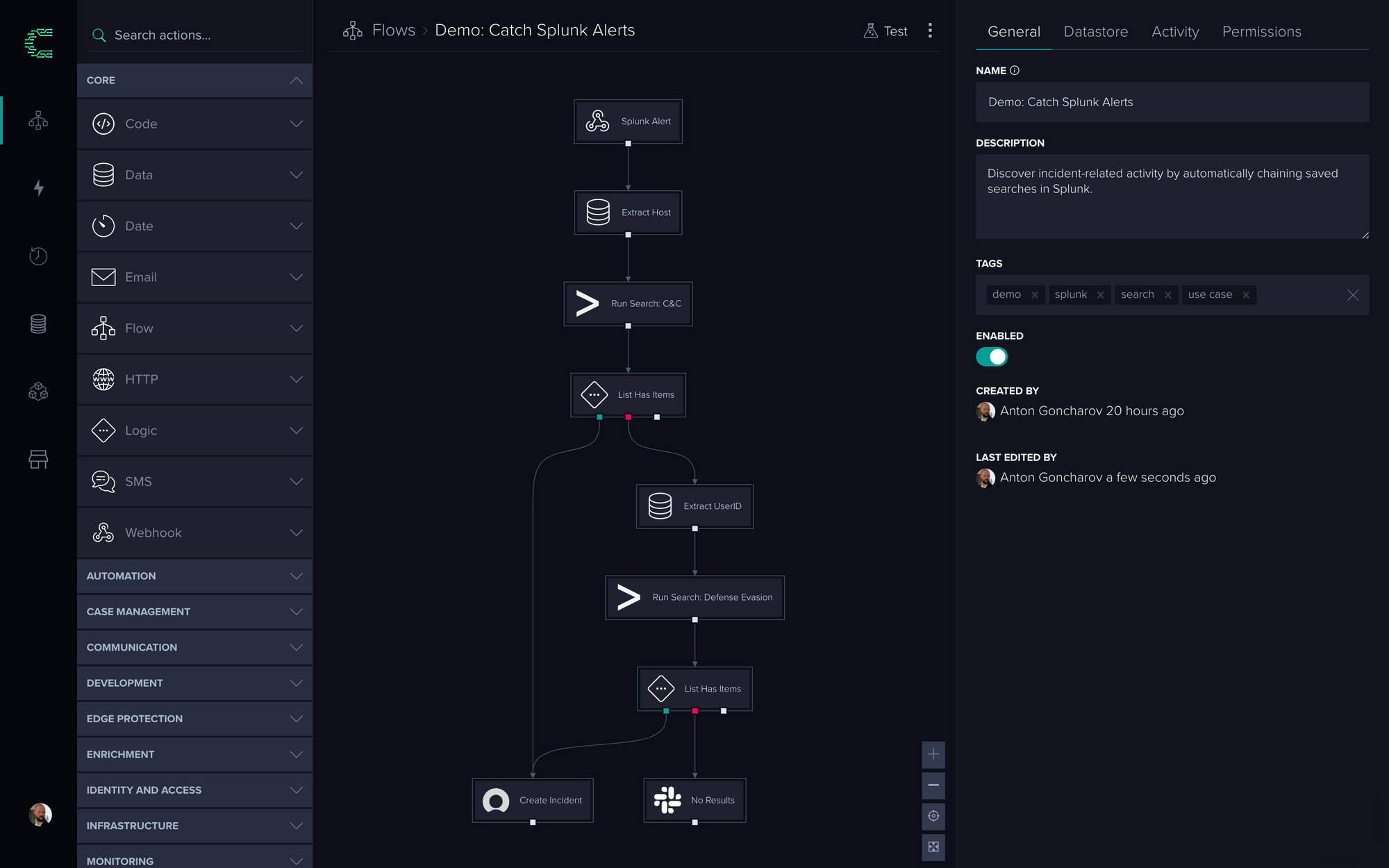The height and width of the screenshot is (868, 1389).
Task: Click the lightning bolt sidebar icon
Action: pyautogui.click(x=39, y=188)
